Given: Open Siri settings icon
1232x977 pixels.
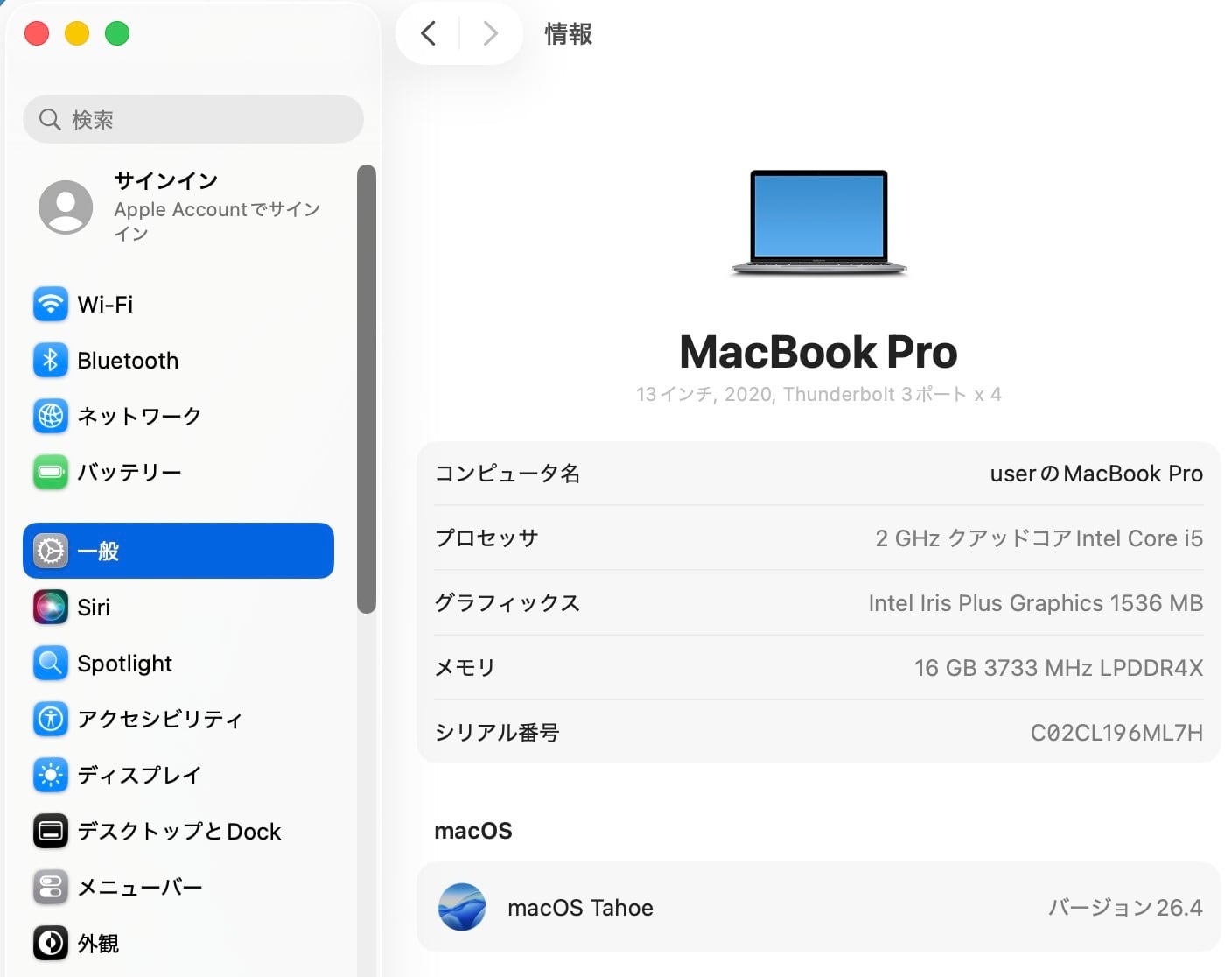Looking at the screenshot, I should pyautogui.click(x=51, y=607).
